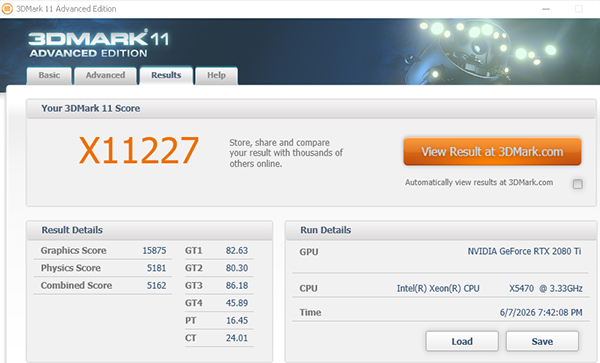Click the CT result 24.01
Screen dimensions: 600x363
click(x=236, y=338)
